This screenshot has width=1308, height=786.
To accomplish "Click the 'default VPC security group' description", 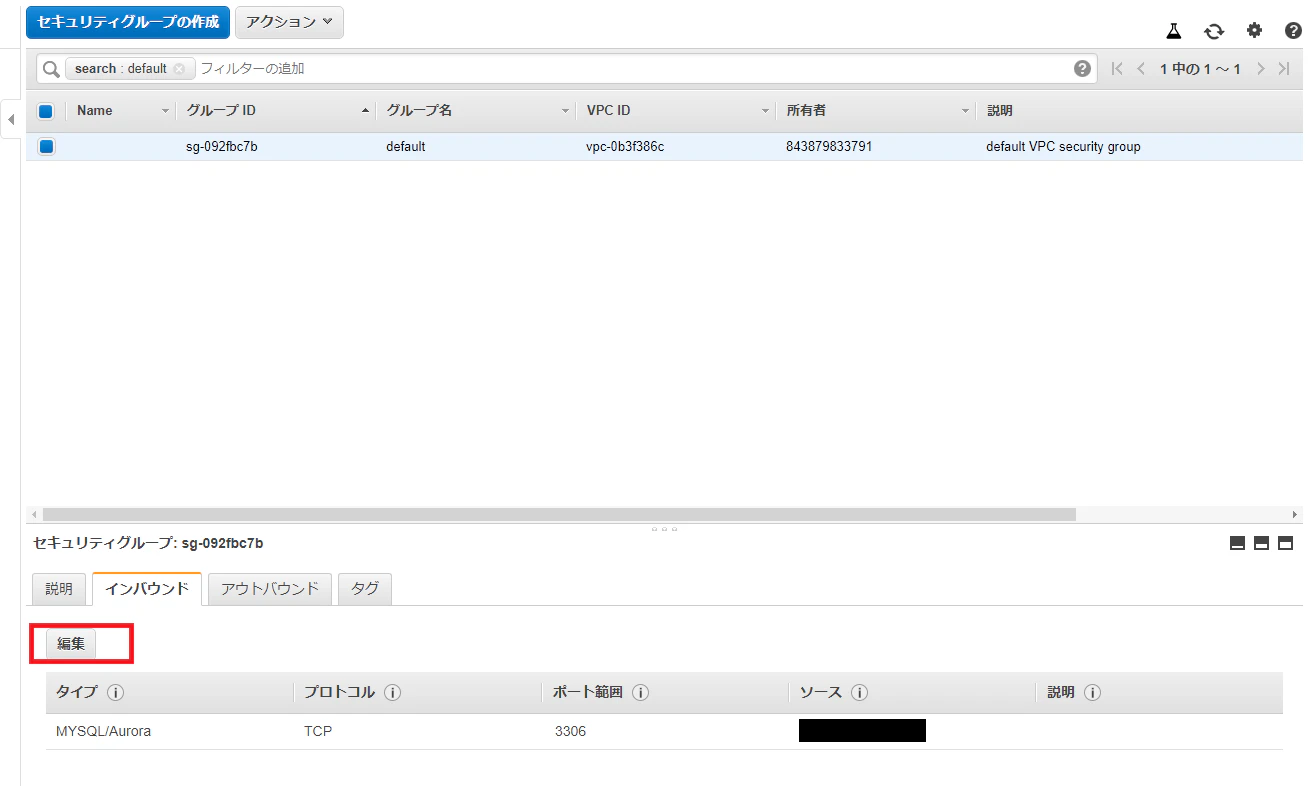I will 1063,147.
